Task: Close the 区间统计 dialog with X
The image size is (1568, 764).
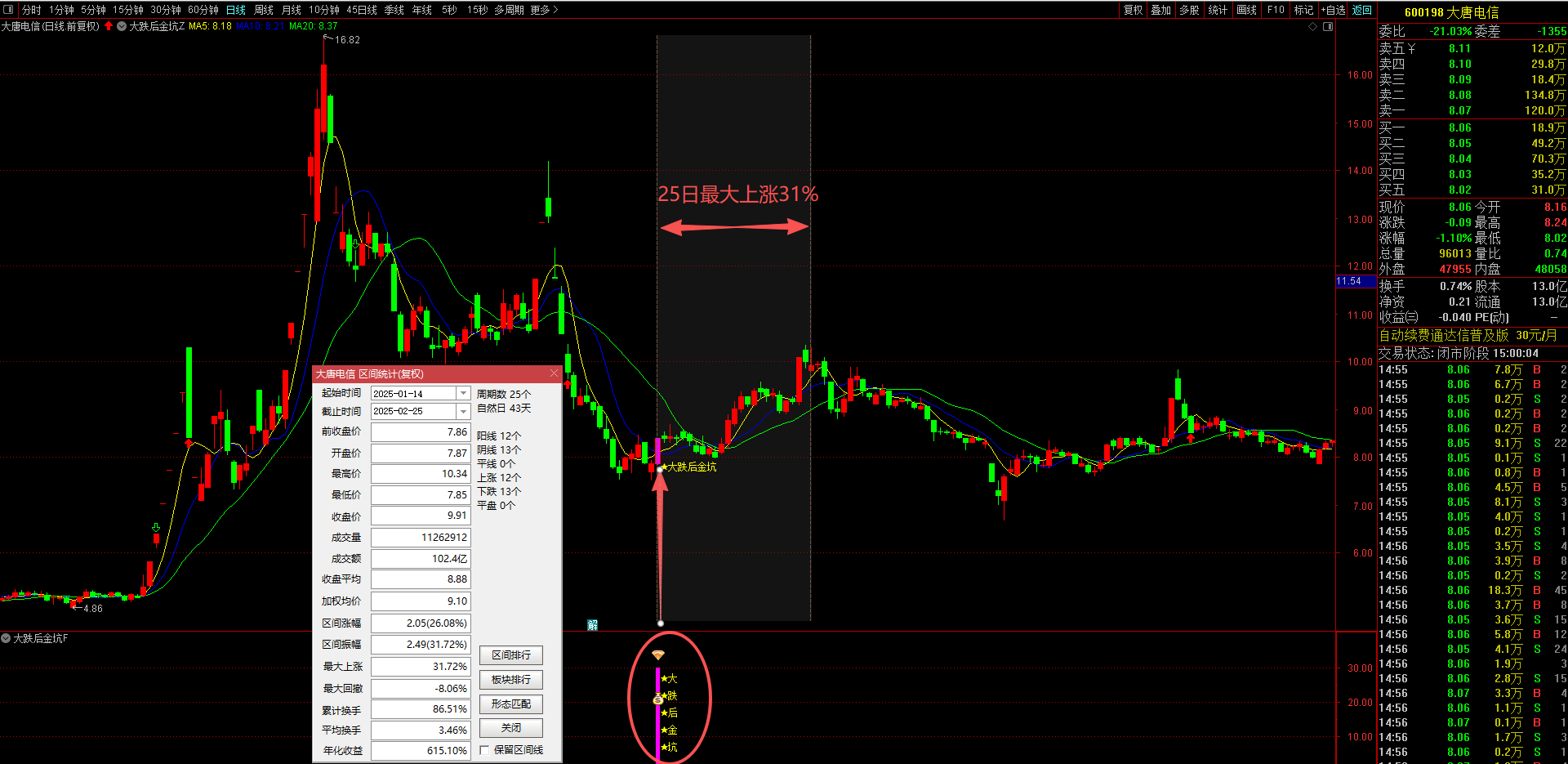Action: [x=554, y=373]
